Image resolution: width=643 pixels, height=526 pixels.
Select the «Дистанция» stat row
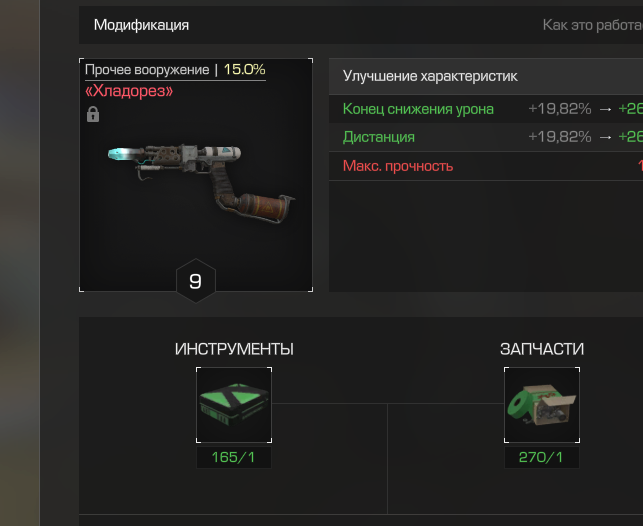[x=486, y=137]
